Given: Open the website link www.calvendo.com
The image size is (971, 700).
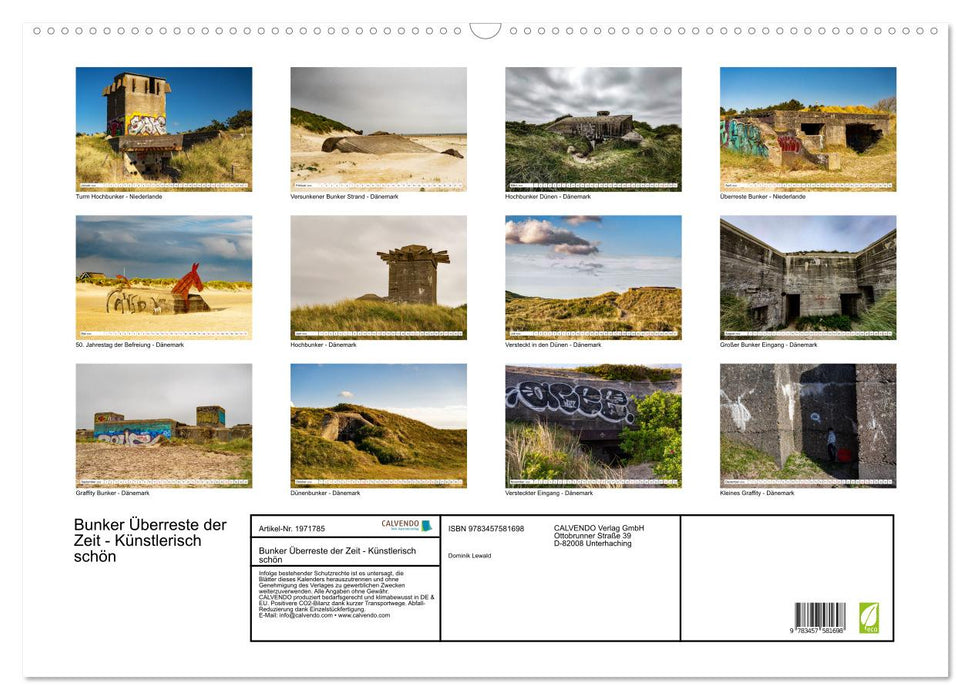Looking at the screenshot, I should 364,616.
